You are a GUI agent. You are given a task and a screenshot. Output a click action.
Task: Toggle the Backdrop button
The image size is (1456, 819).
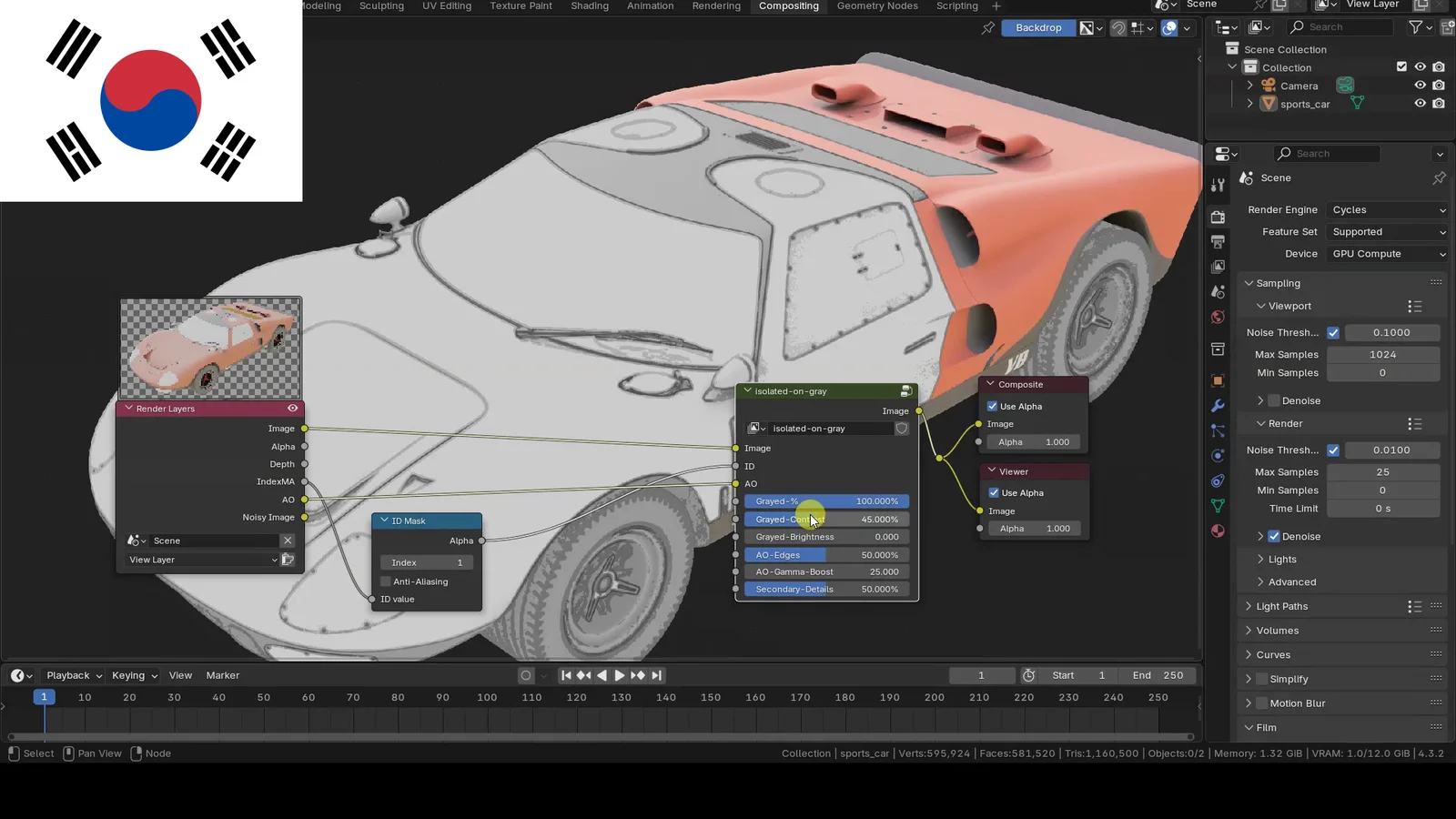1038,28
